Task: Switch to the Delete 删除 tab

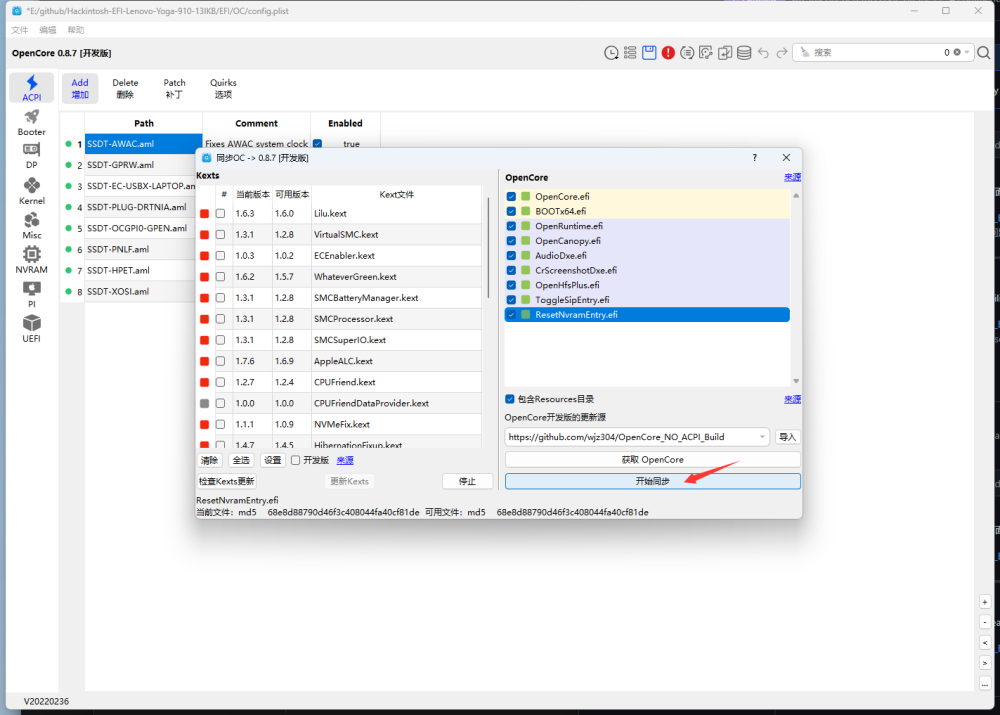Action: coord(125,88)
